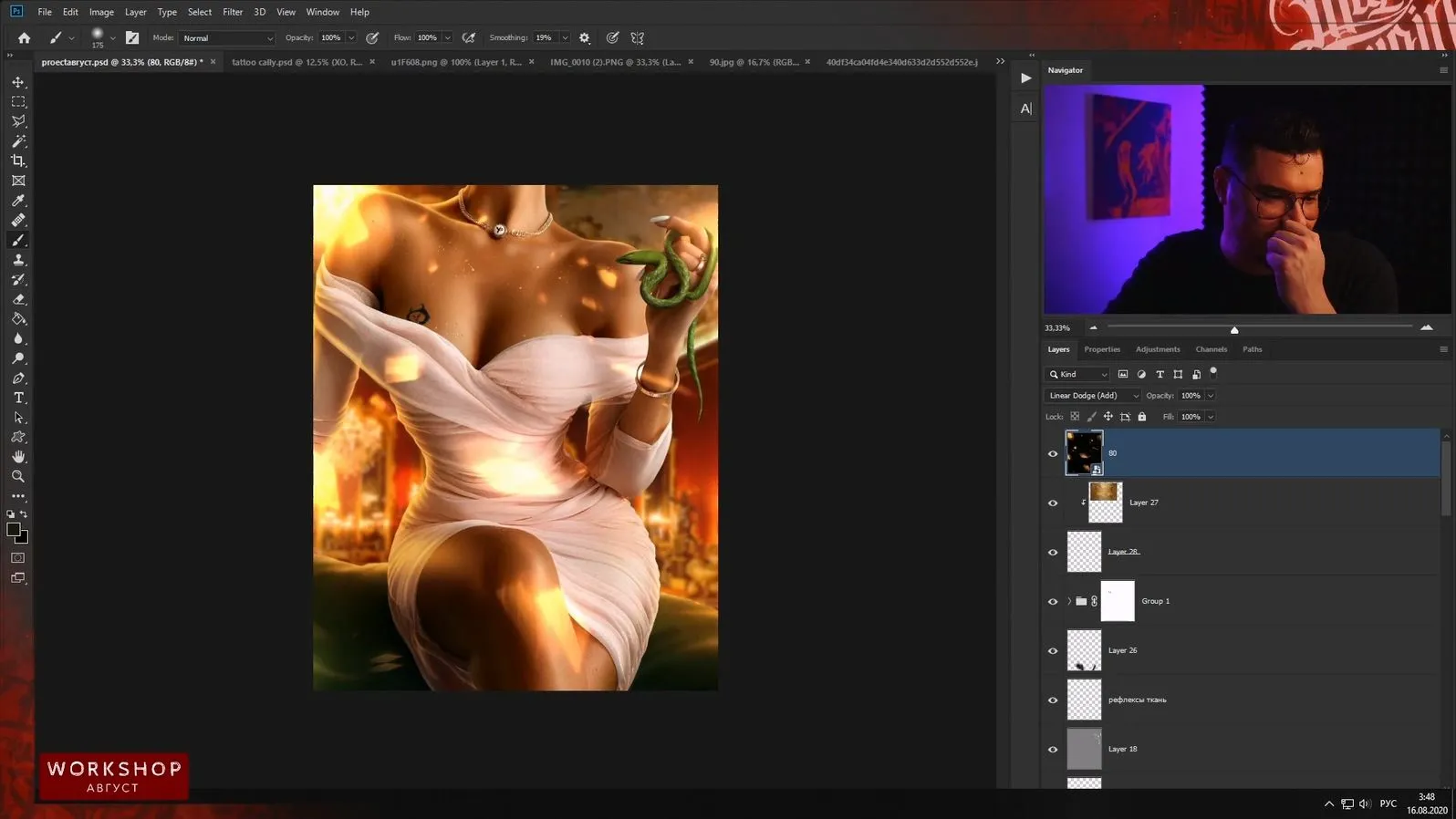1456x819 pixels.
Task: Open the Layers panel menu
Action: [1443, 349]
